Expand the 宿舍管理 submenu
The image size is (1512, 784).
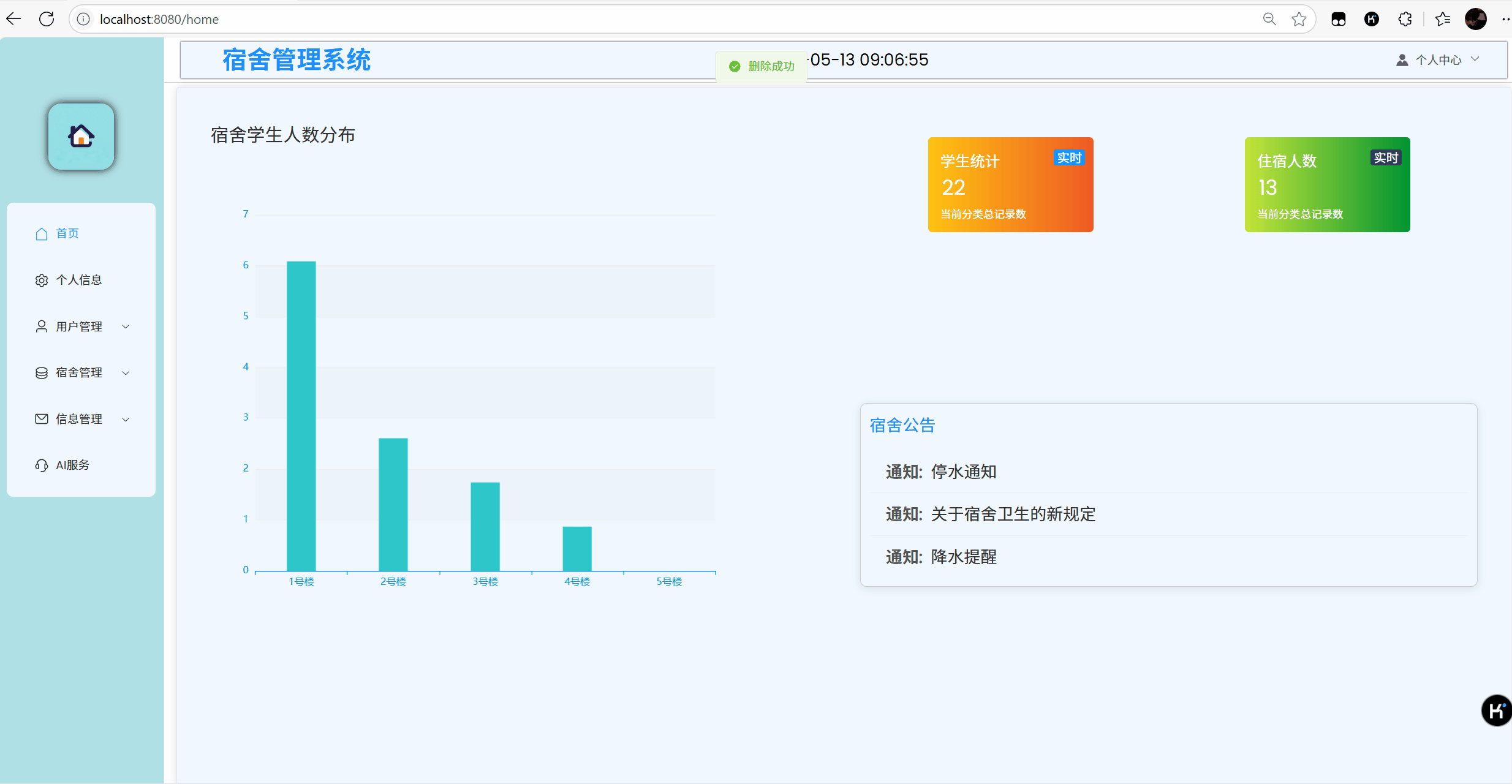click(126, 373)
